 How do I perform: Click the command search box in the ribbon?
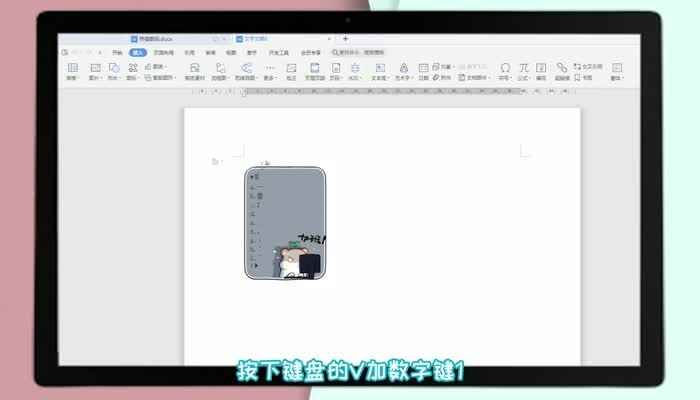[x=350, y=51]
